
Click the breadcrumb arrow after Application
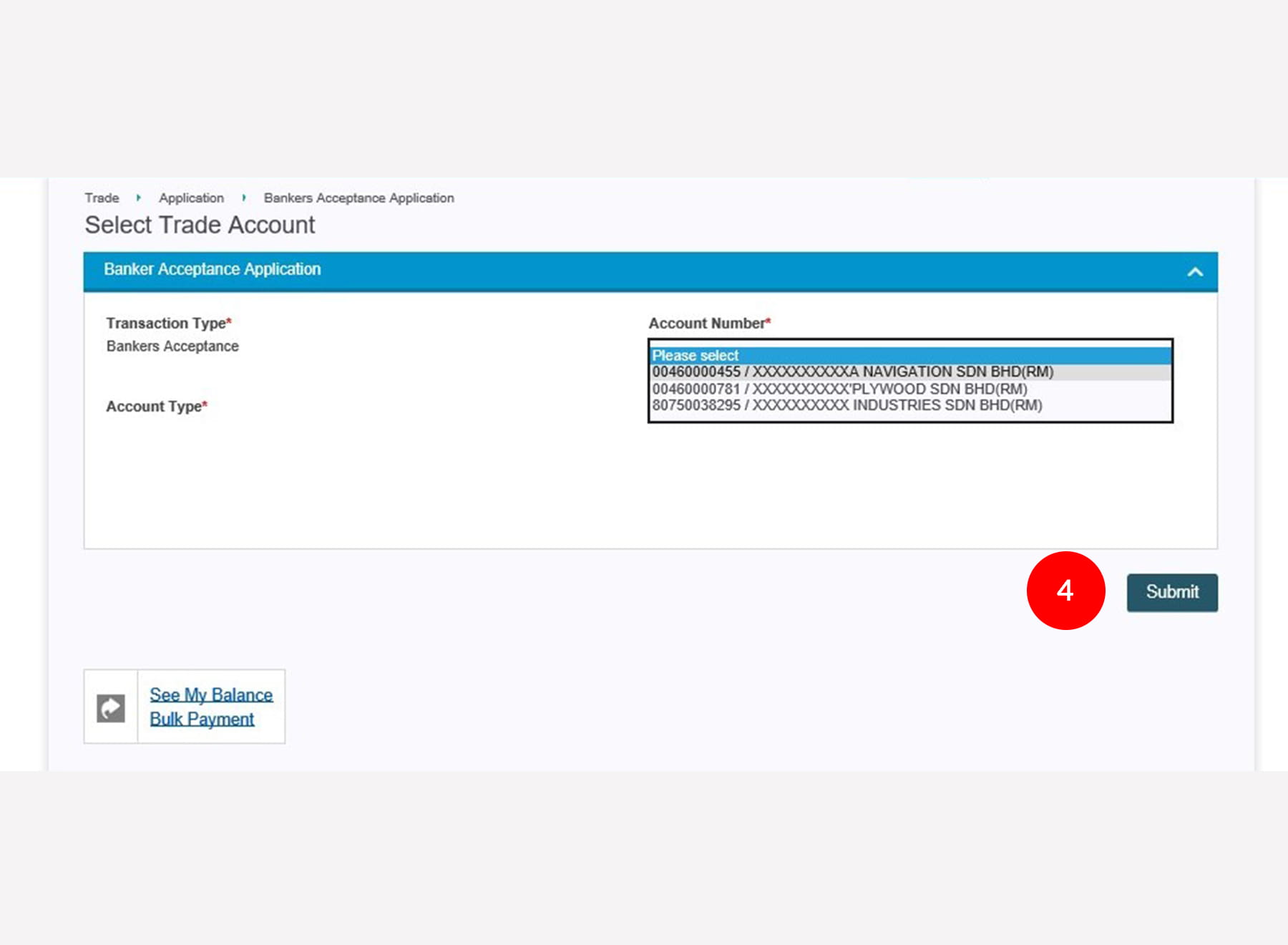[x=244, y=198]
